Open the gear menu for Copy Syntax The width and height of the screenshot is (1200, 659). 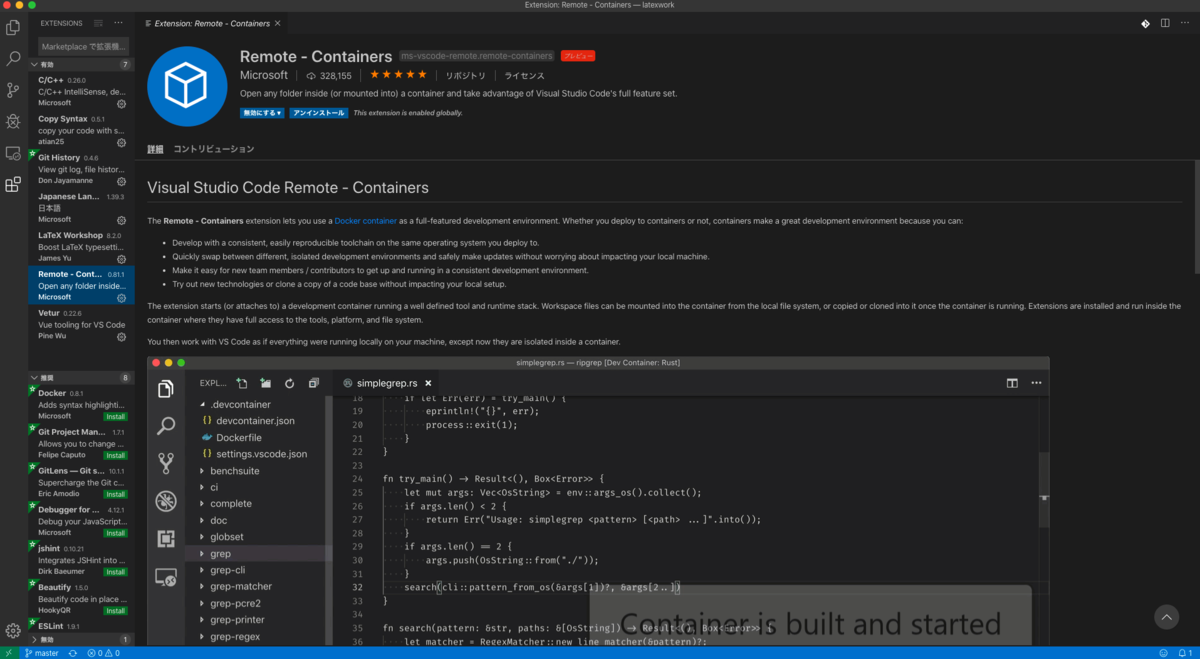tap(122, 142)
